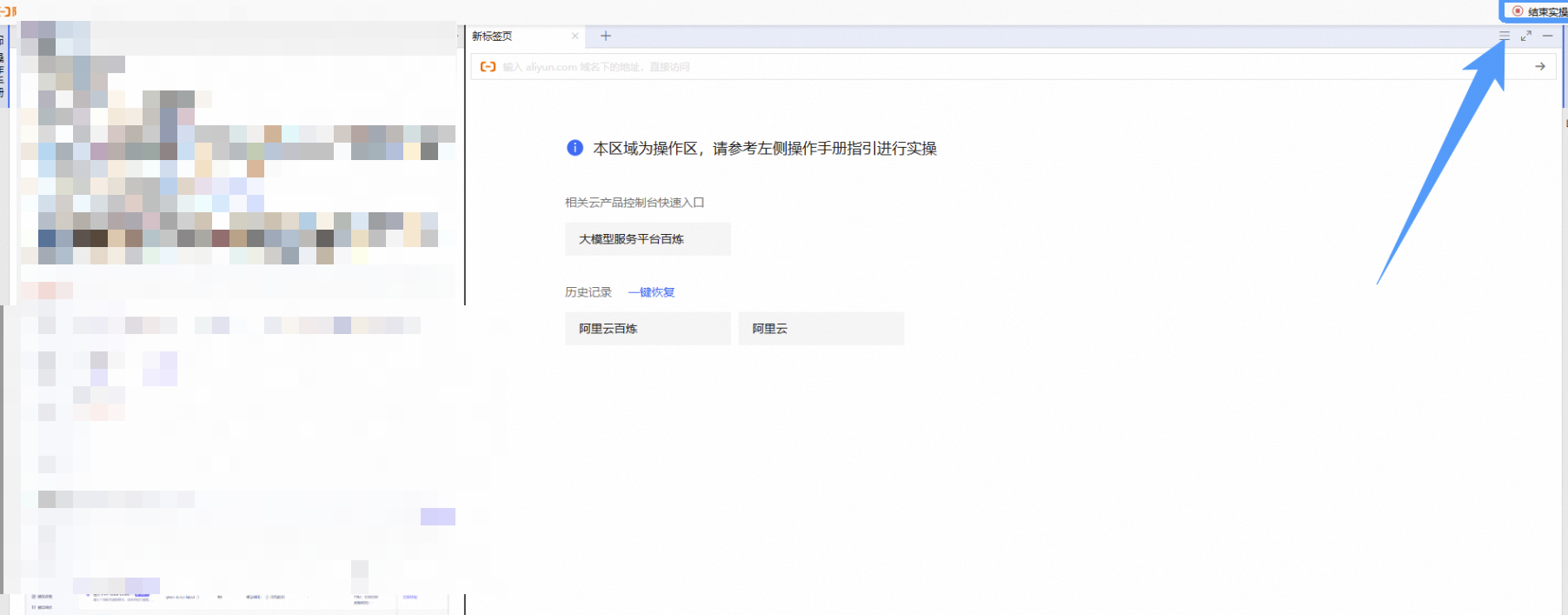1568x615 pixels.
Task: Open a new tab with the plus icon
Action: (x=606, y=36)
